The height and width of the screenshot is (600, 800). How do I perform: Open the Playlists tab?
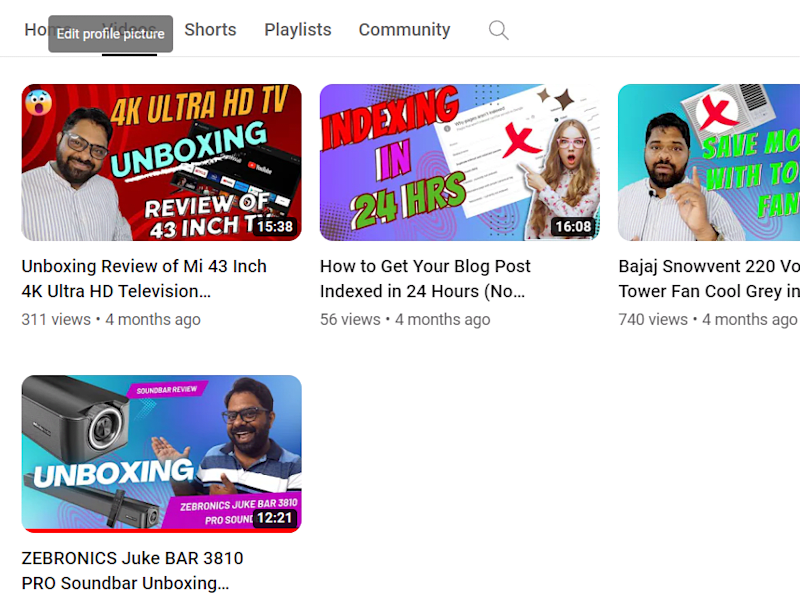tap(298, 30)
